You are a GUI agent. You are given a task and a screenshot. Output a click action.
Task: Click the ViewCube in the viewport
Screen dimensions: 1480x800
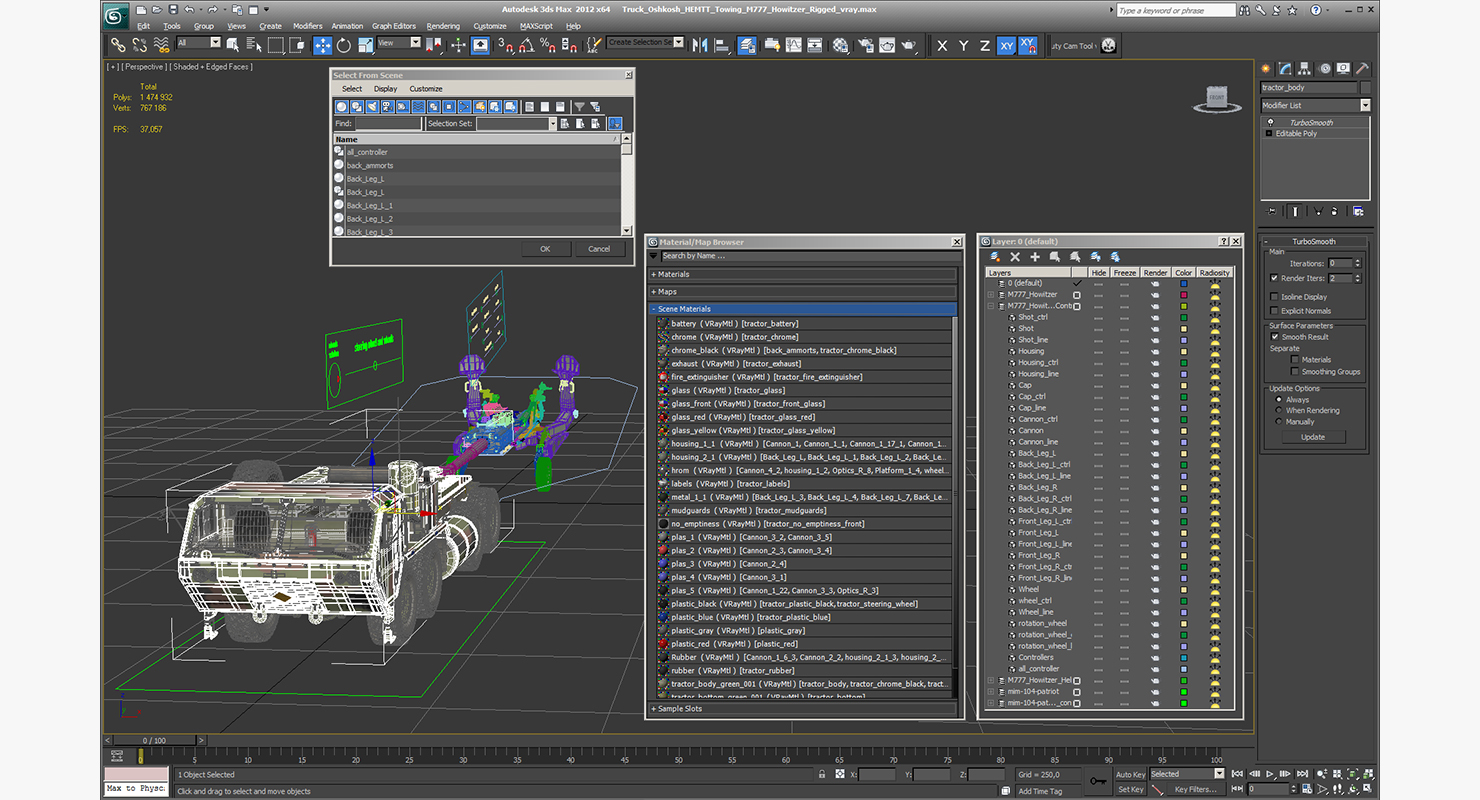tap(1216, 98)
